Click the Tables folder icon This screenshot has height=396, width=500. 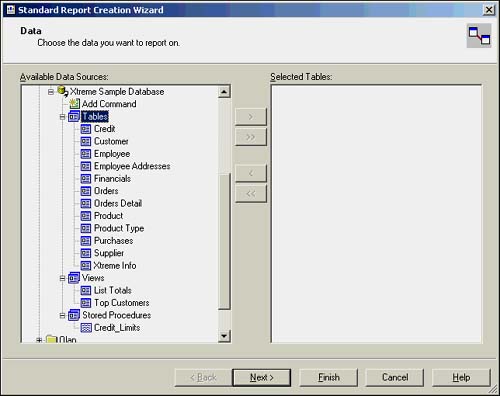(74, 116)
